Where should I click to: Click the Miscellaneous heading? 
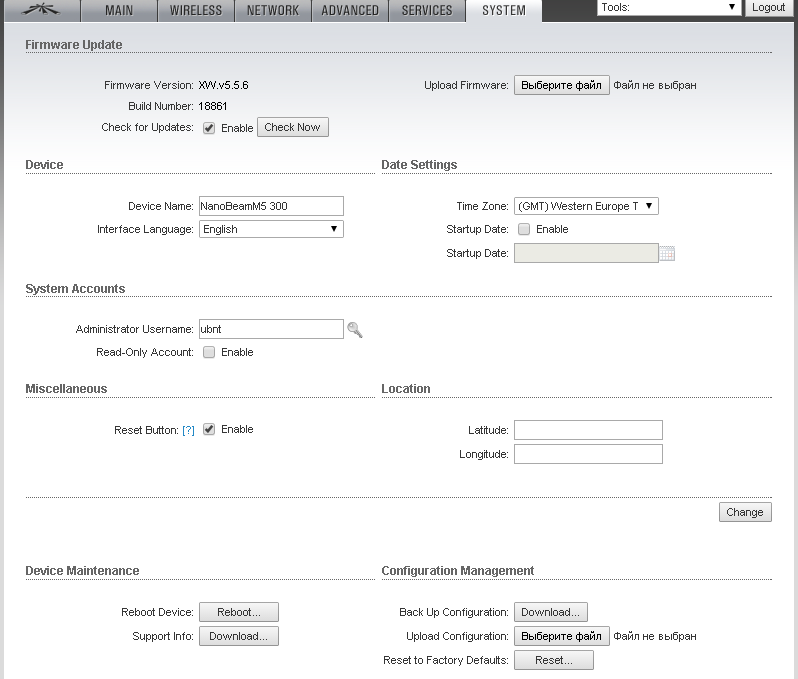pyautogui.click(x=66, y=389)
